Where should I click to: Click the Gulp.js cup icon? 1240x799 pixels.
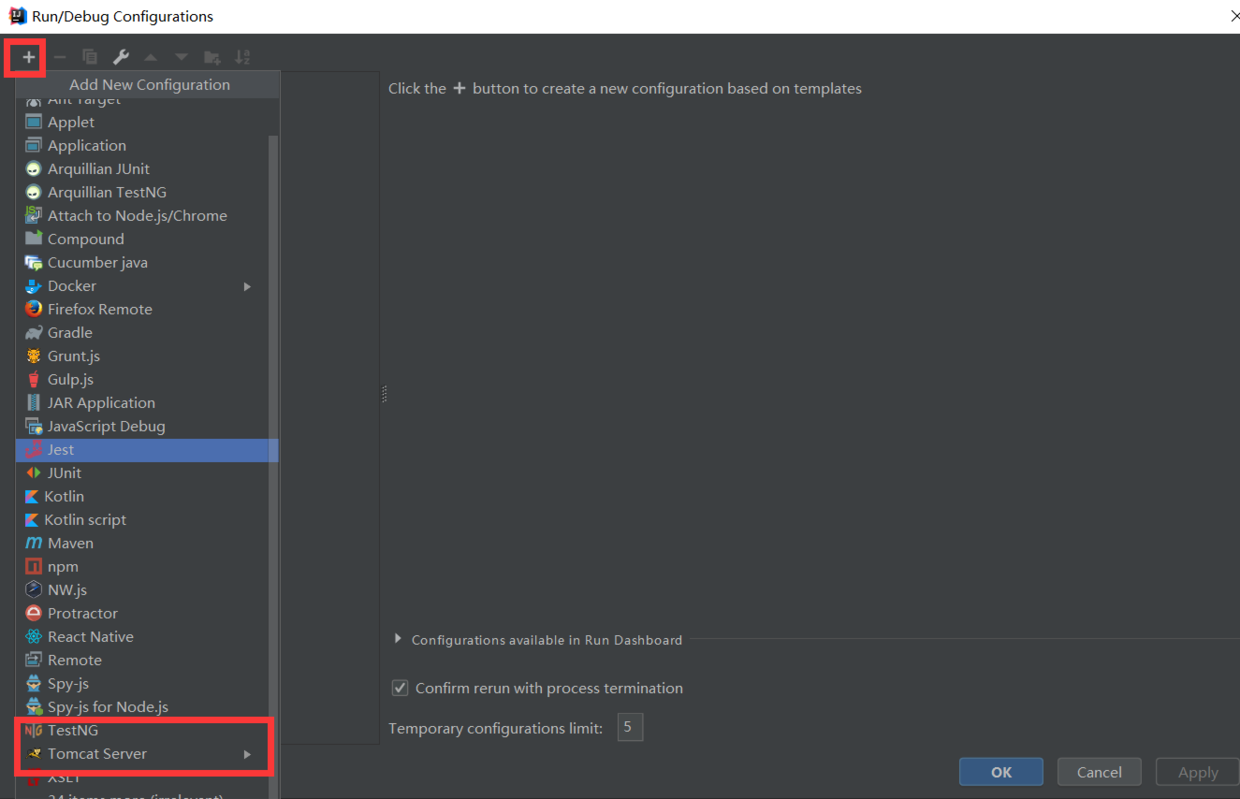coord(33,379)
